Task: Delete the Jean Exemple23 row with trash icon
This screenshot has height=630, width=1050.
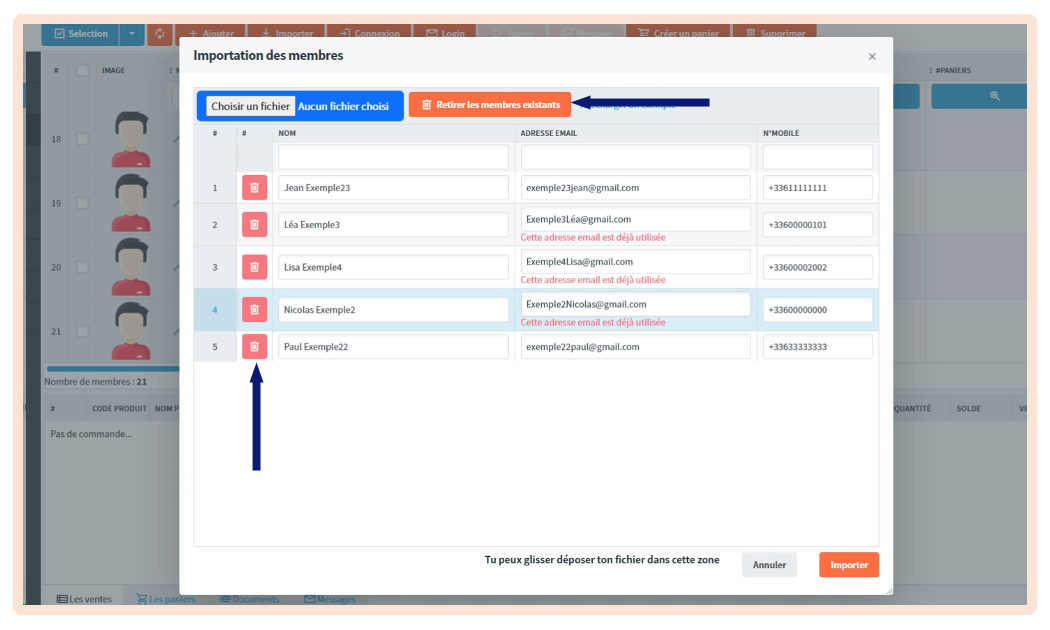Action: (x=254, y=188)
